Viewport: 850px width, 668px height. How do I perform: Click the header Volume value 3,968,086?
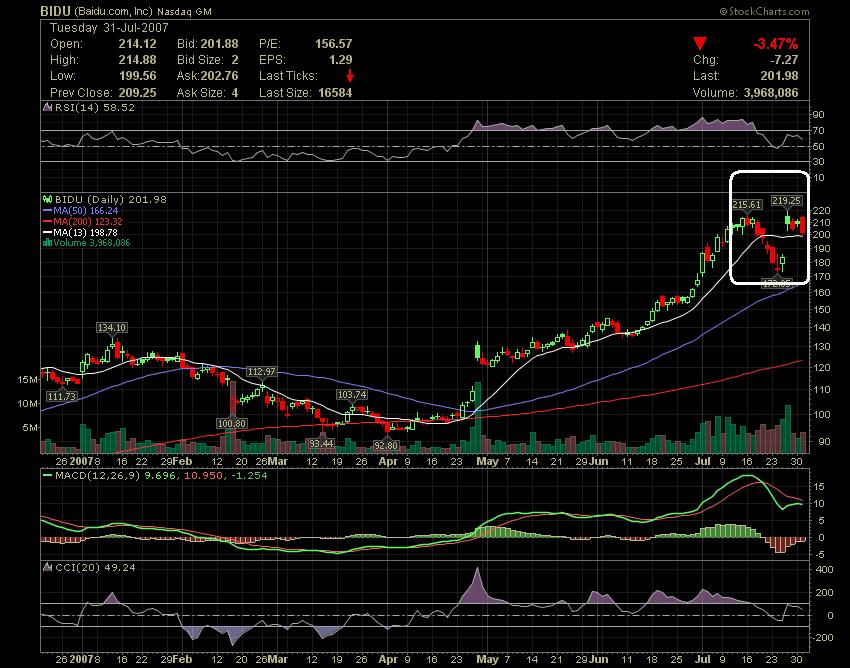point(771,93)
